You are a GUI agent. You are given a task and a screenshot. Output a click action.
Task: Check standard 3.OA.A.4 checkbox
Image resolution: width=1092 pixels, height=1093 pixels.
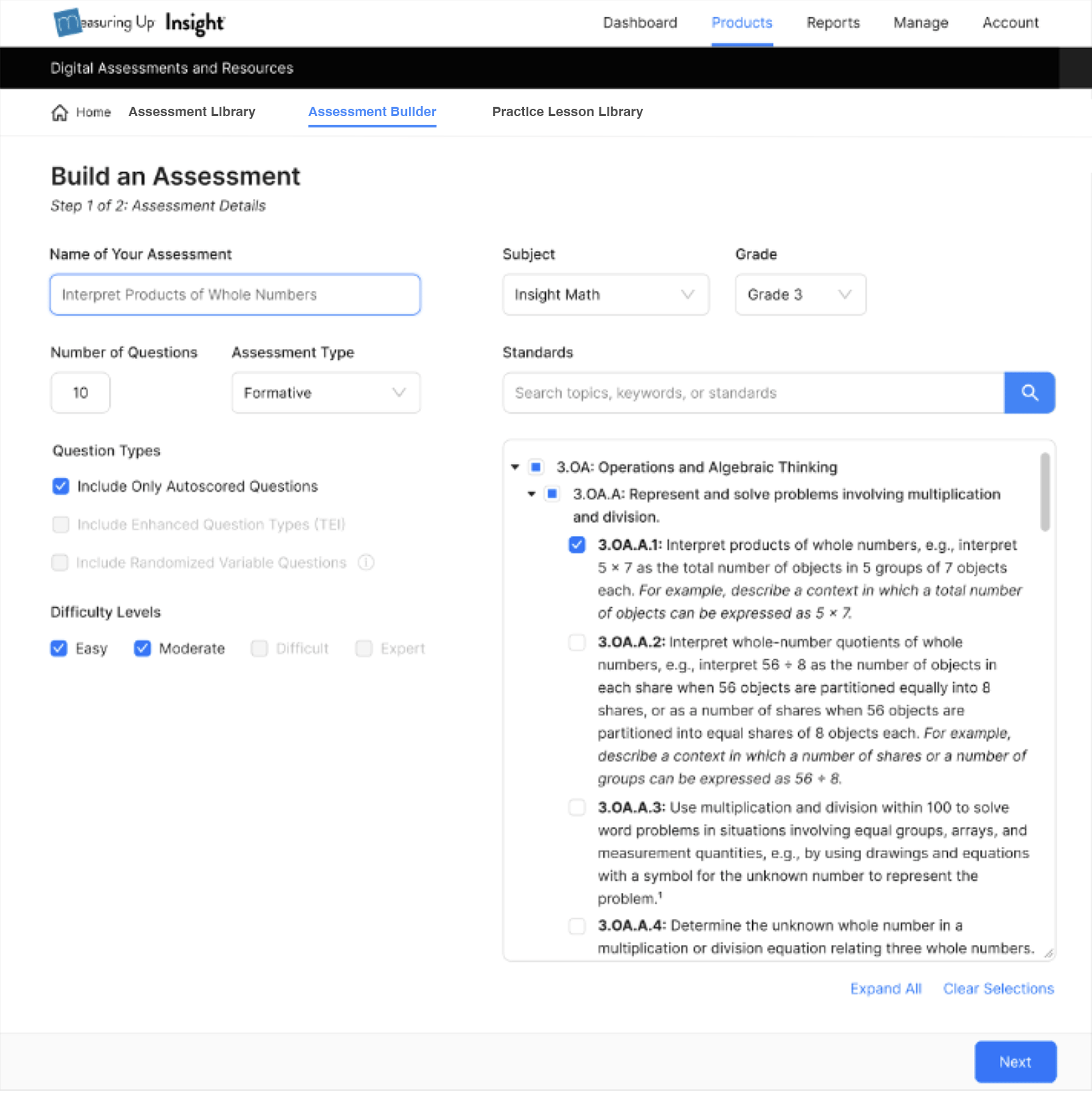coord(577,926)
